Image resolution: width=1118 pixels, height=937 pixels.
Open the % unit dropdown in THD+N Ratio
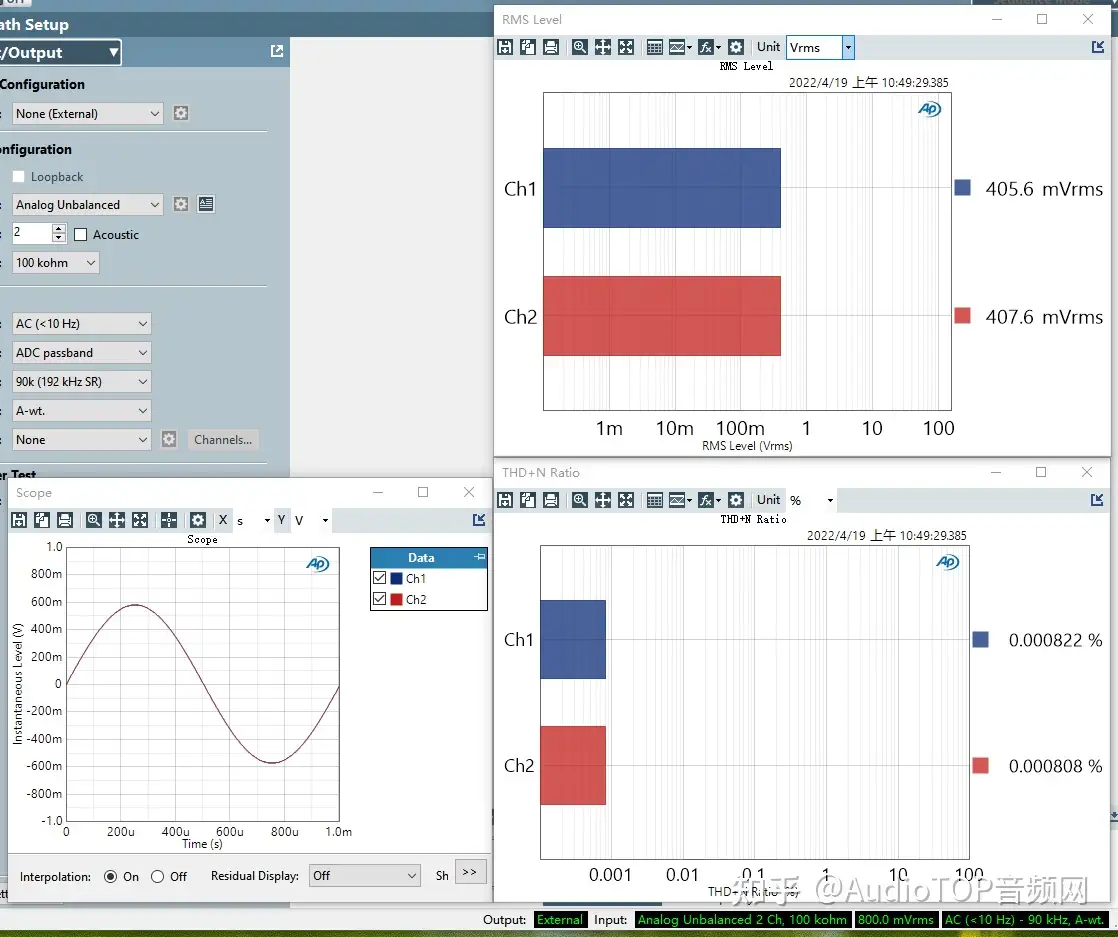(830, 501)
